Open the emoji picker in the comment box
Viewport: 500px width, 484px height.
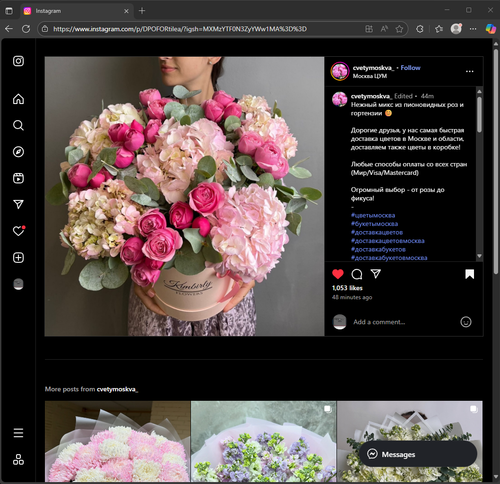coord(466,322)
